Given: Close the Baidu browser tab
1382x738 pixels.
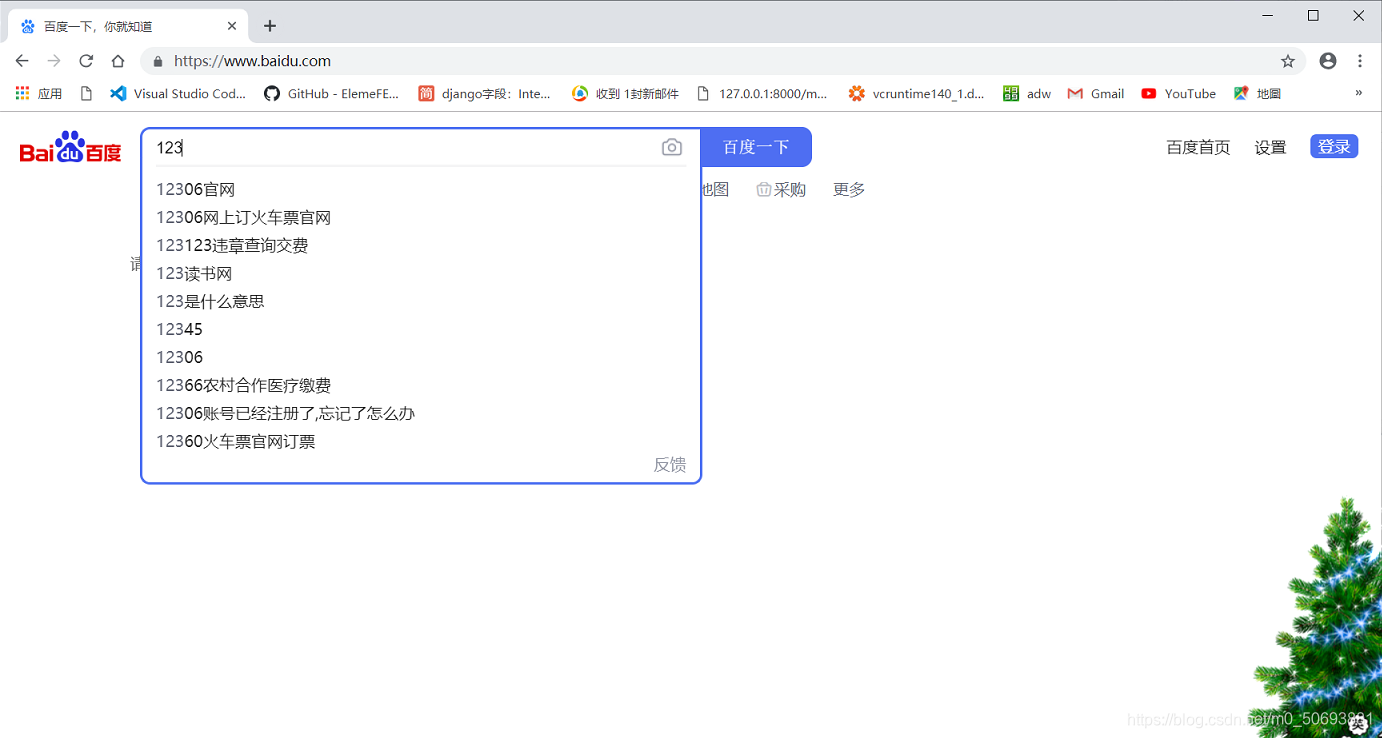Looking at the screenshot, I should [232, 26].
